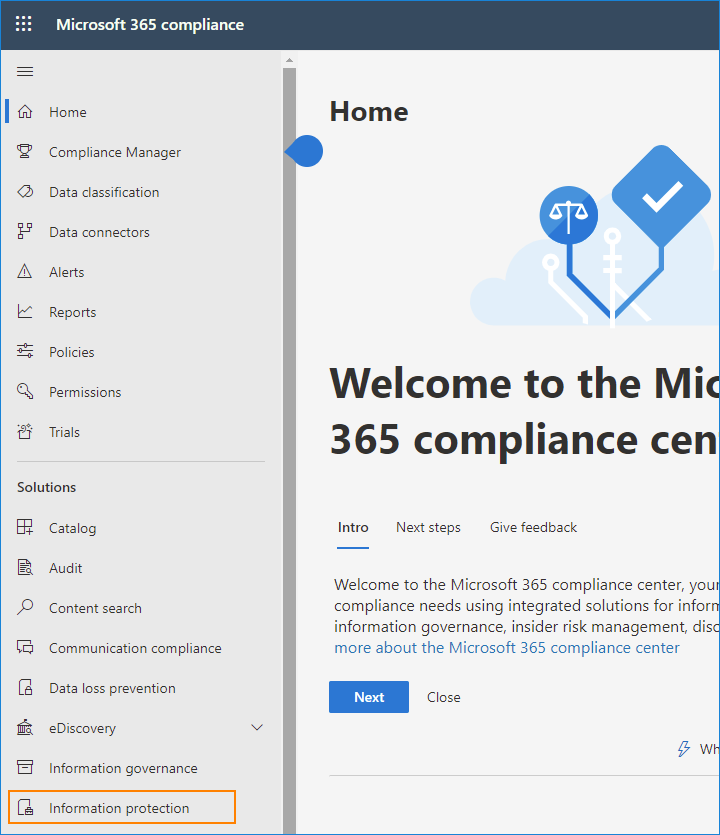
Task: Click the Permissions key icon
Action: [25, 391]
